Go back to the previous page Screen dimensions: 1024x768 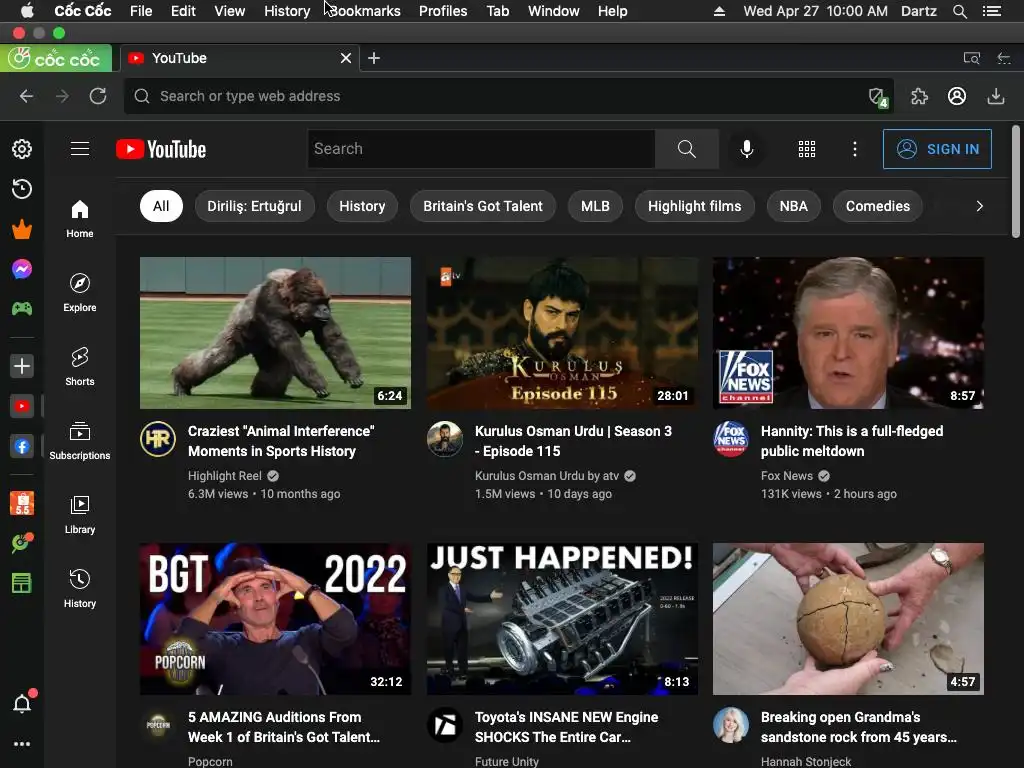tap(26, 96)
